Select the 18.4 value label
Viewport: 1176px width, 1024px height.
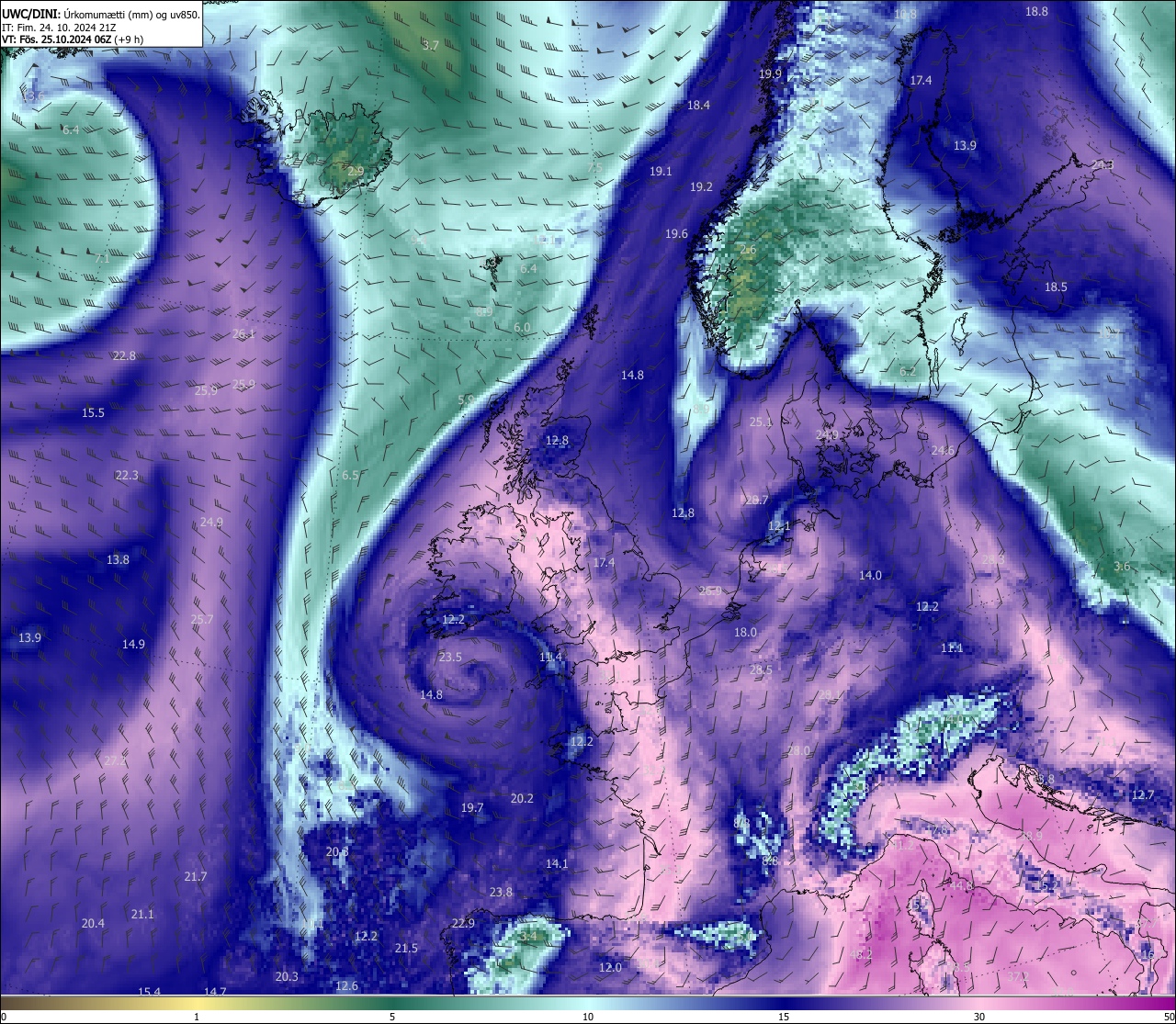pos(698,105)
